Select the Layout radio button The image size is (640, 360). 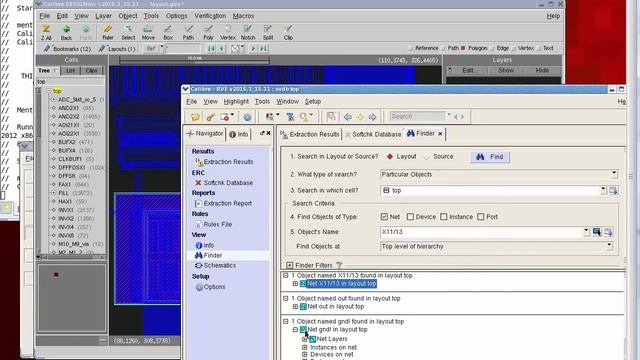point(390,156)
